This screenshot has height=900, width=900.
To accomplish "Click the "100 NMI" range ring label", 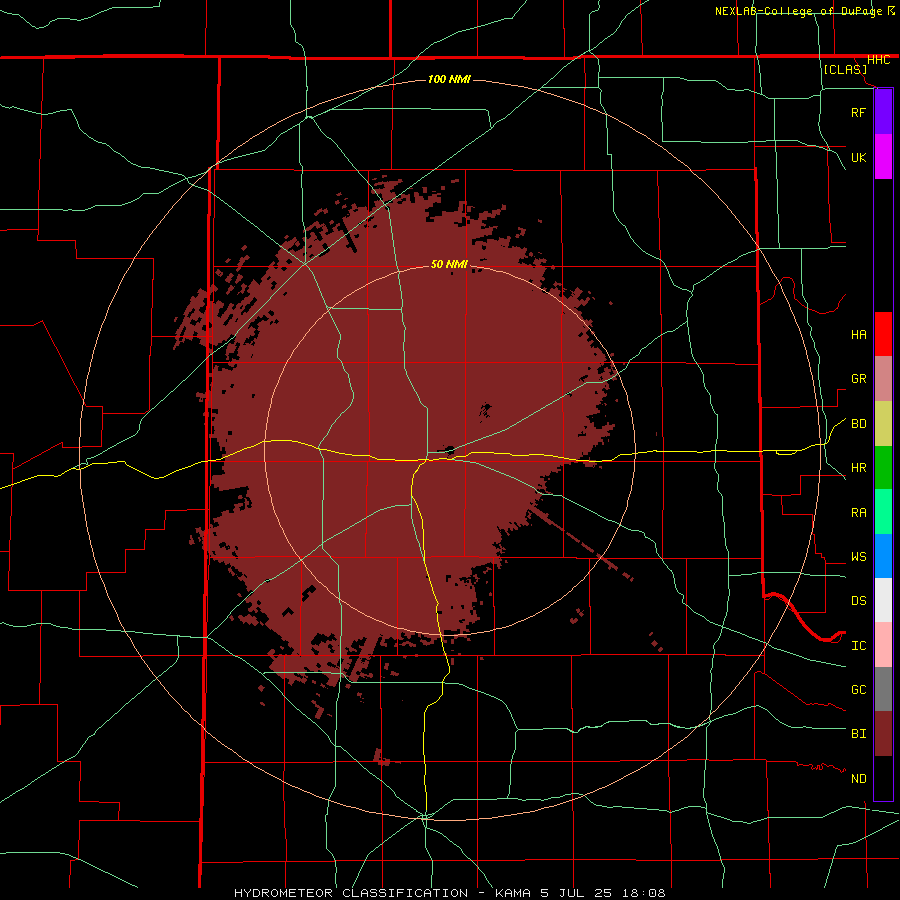I will tap(449, 79).
